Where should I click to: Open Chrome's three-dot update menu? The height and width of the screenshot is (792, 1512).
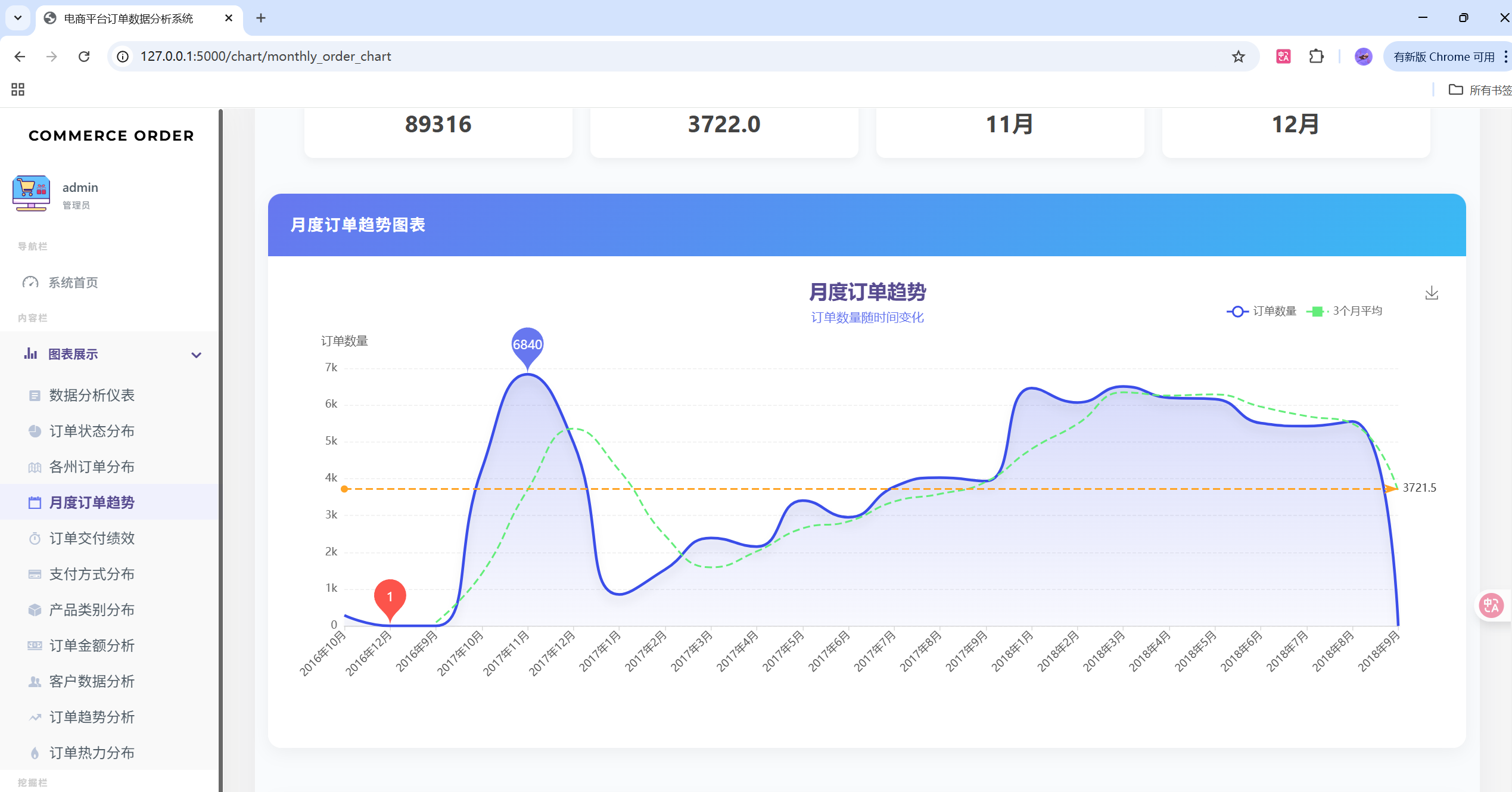[x=1505, y=57]
